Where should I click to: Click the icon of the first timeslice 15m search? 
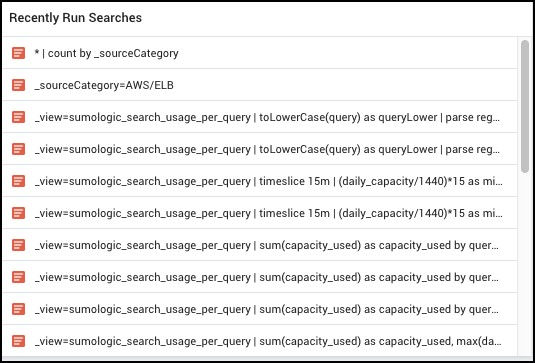click(x=18, y=181)
